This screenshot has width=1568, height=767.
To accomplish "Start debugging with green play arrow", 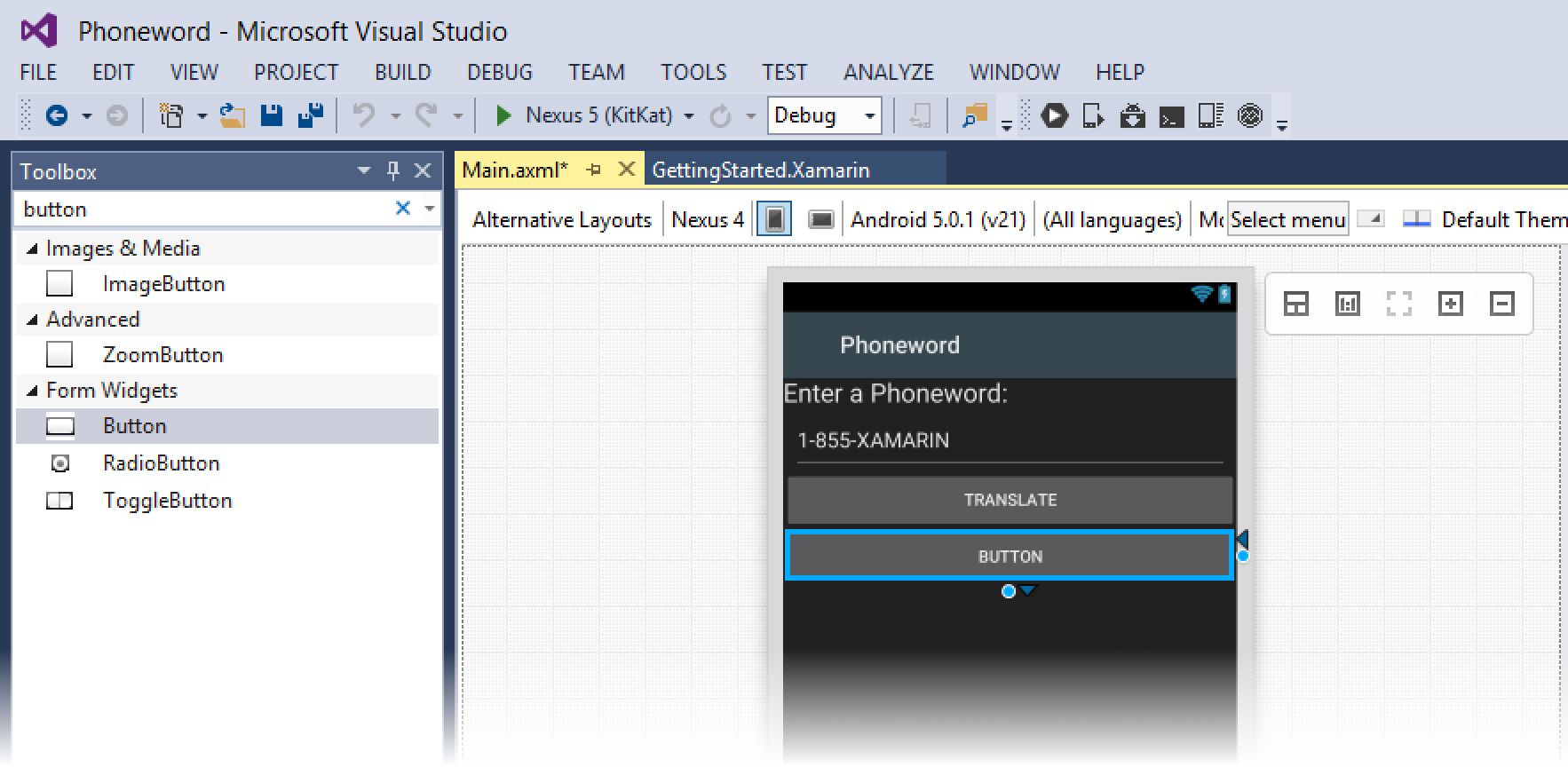I will pyautogui.click(x=503, y=115).
